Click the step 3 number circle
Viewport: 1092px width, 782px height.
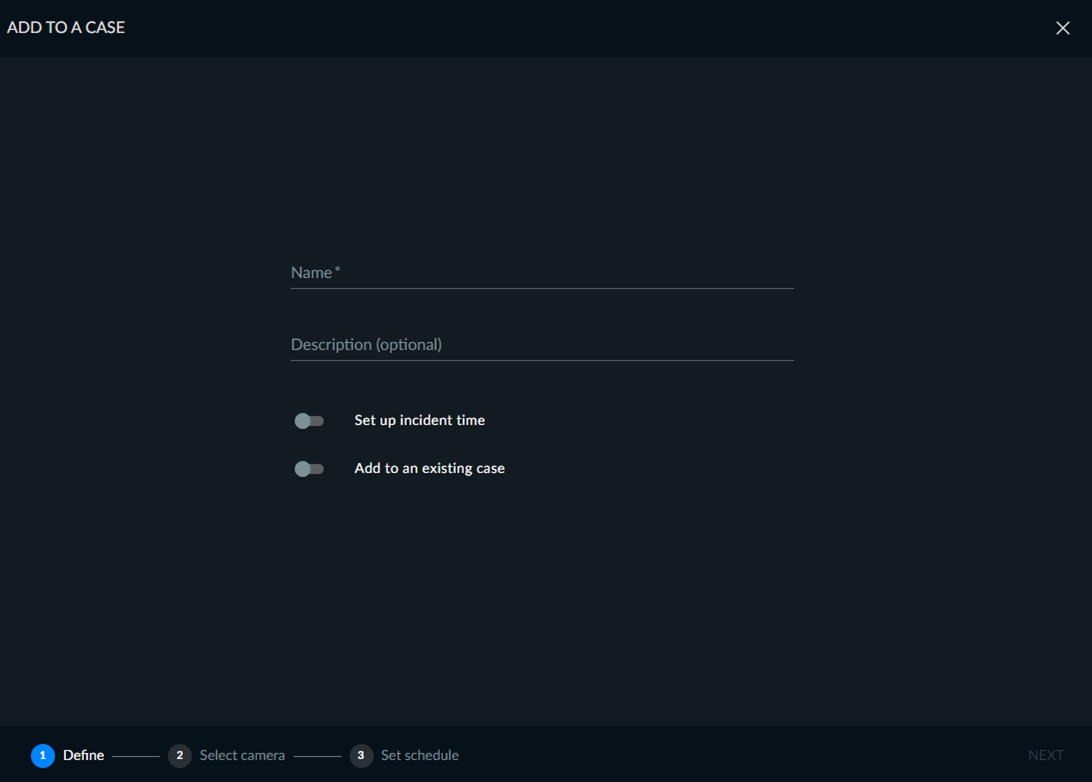(x=361, y=756)
